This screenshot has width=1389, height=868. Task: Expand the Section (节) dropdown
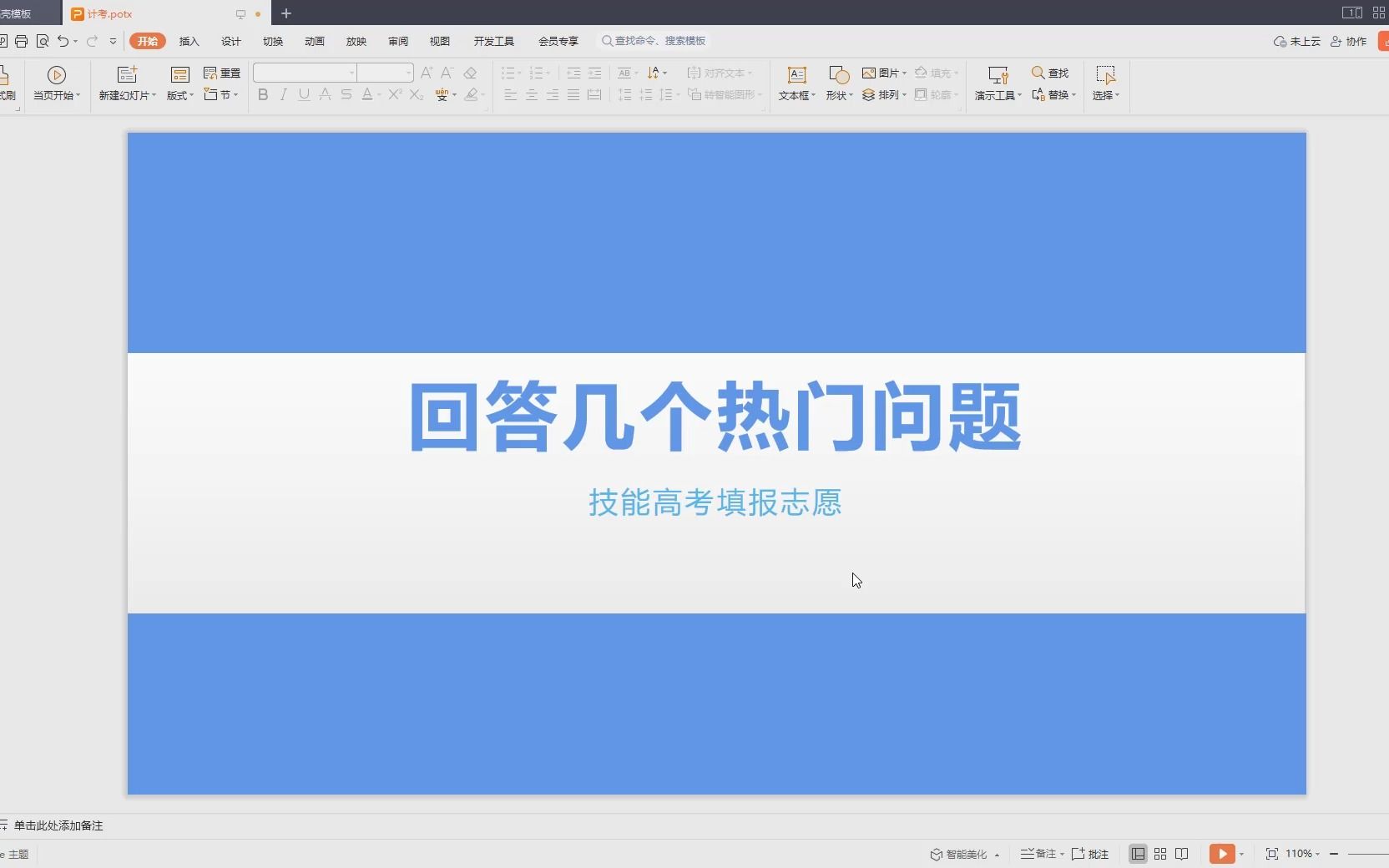coord(236,95)
